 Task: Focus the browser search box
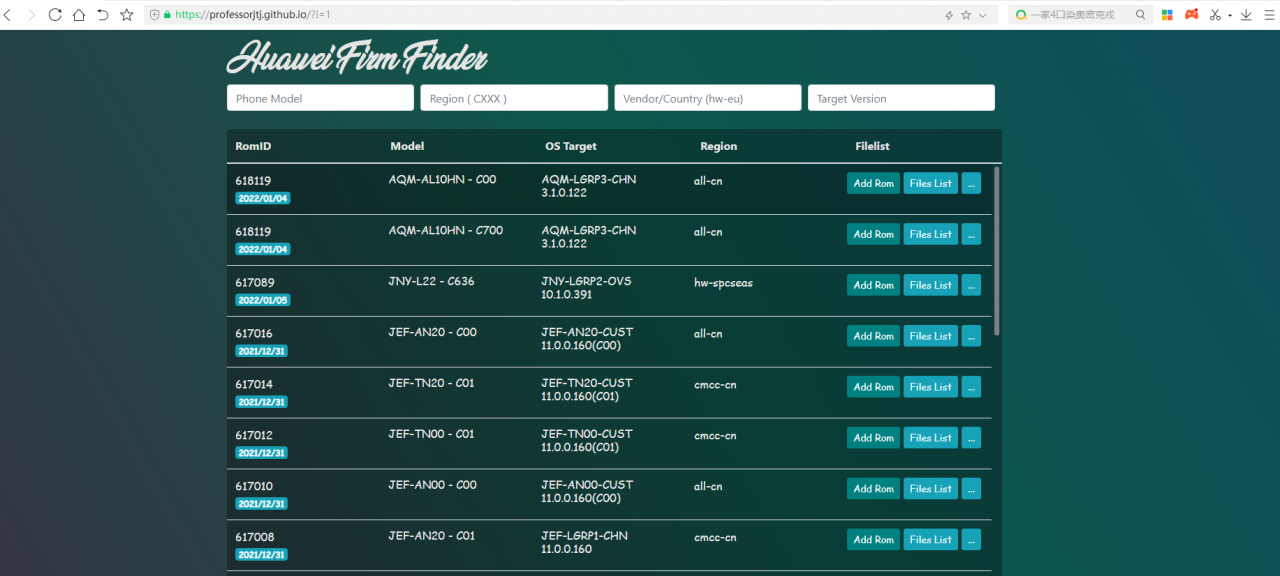1080,15
